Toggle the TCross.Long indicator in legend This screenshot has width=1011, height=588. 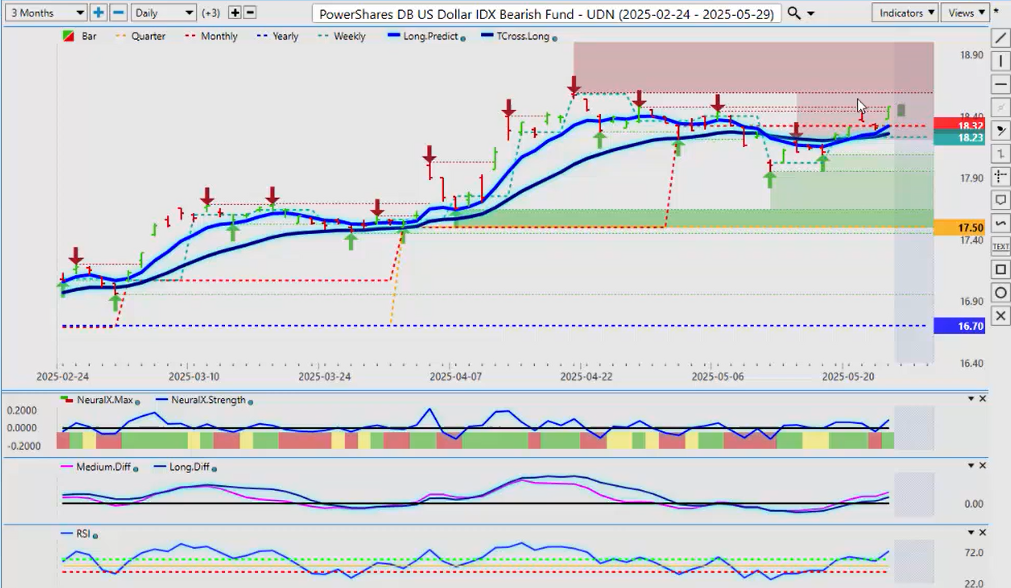tap(518, 36)
